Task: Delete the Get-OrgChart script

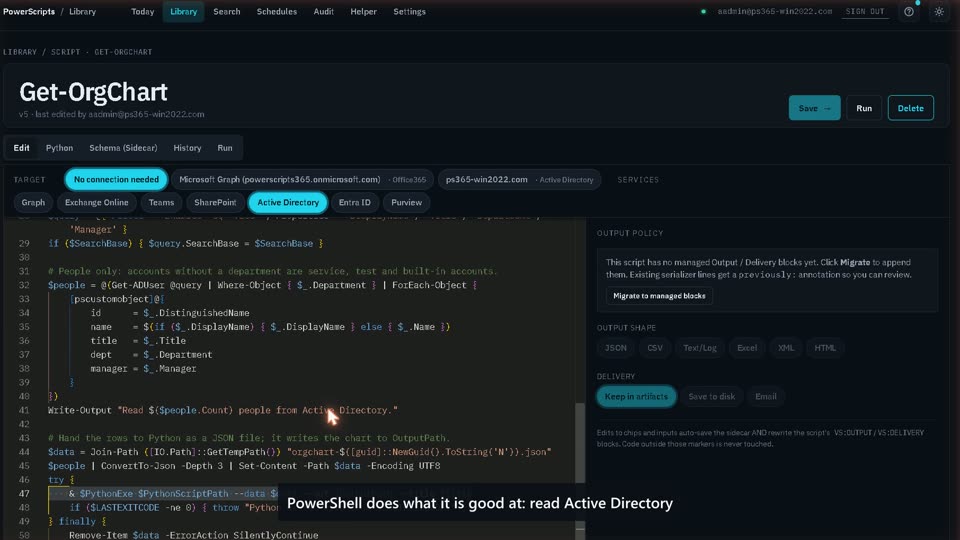Action: click(910, 108)
